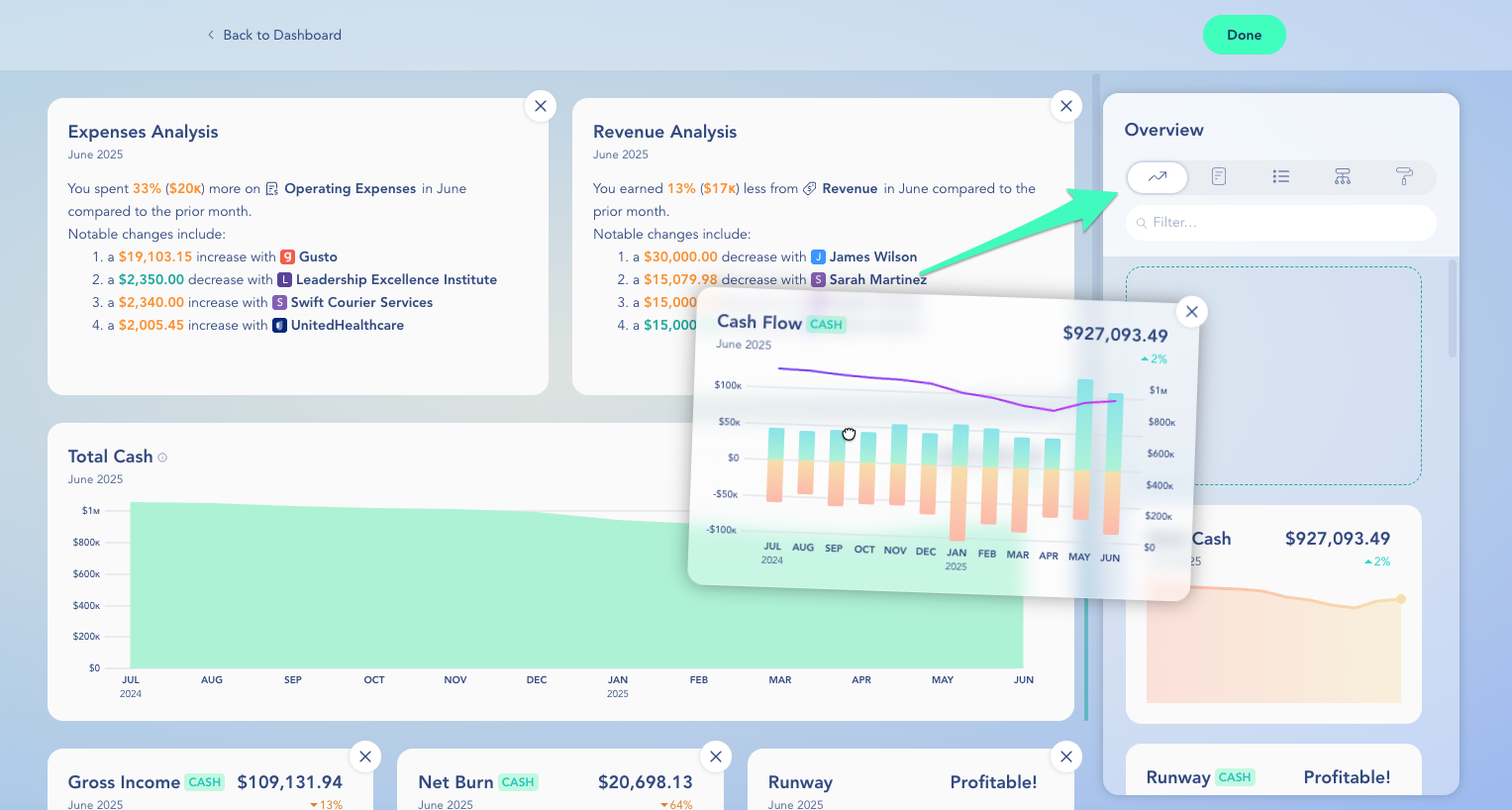Remove the Runway card from dashboard
This screenshot has width=1512, height=810.
pos(1065,757)
